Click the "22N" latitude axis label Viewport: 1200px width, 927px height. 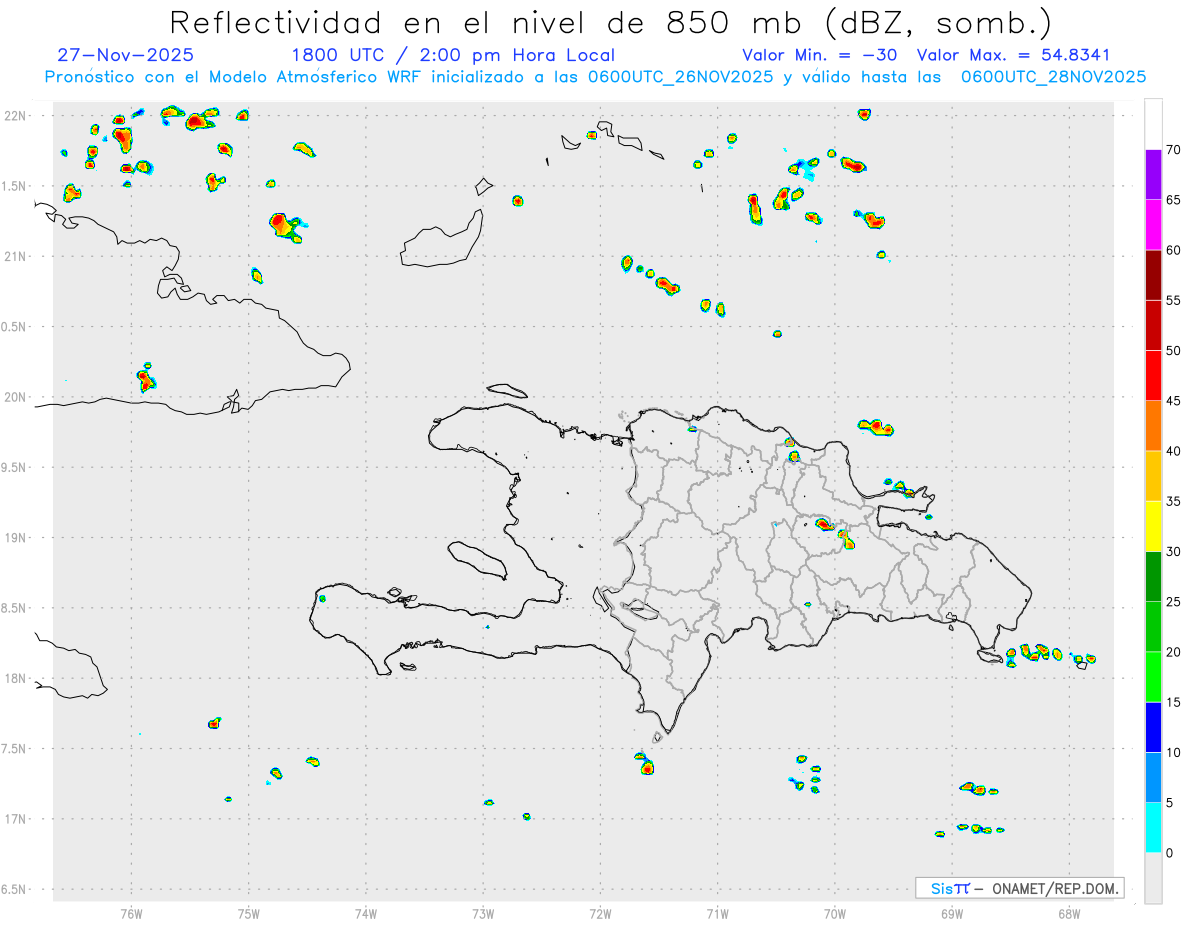click(x=15, y=116)
